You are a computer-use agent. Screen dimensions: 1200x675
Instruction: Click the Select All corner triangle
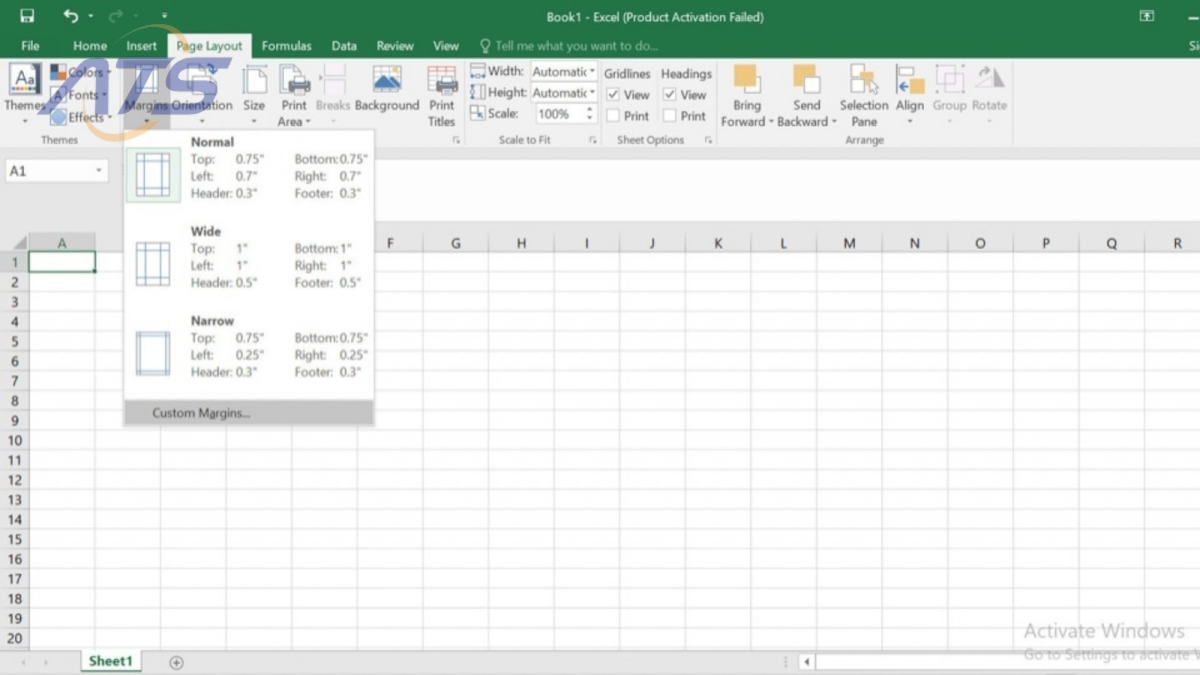[x=18, y=243]
